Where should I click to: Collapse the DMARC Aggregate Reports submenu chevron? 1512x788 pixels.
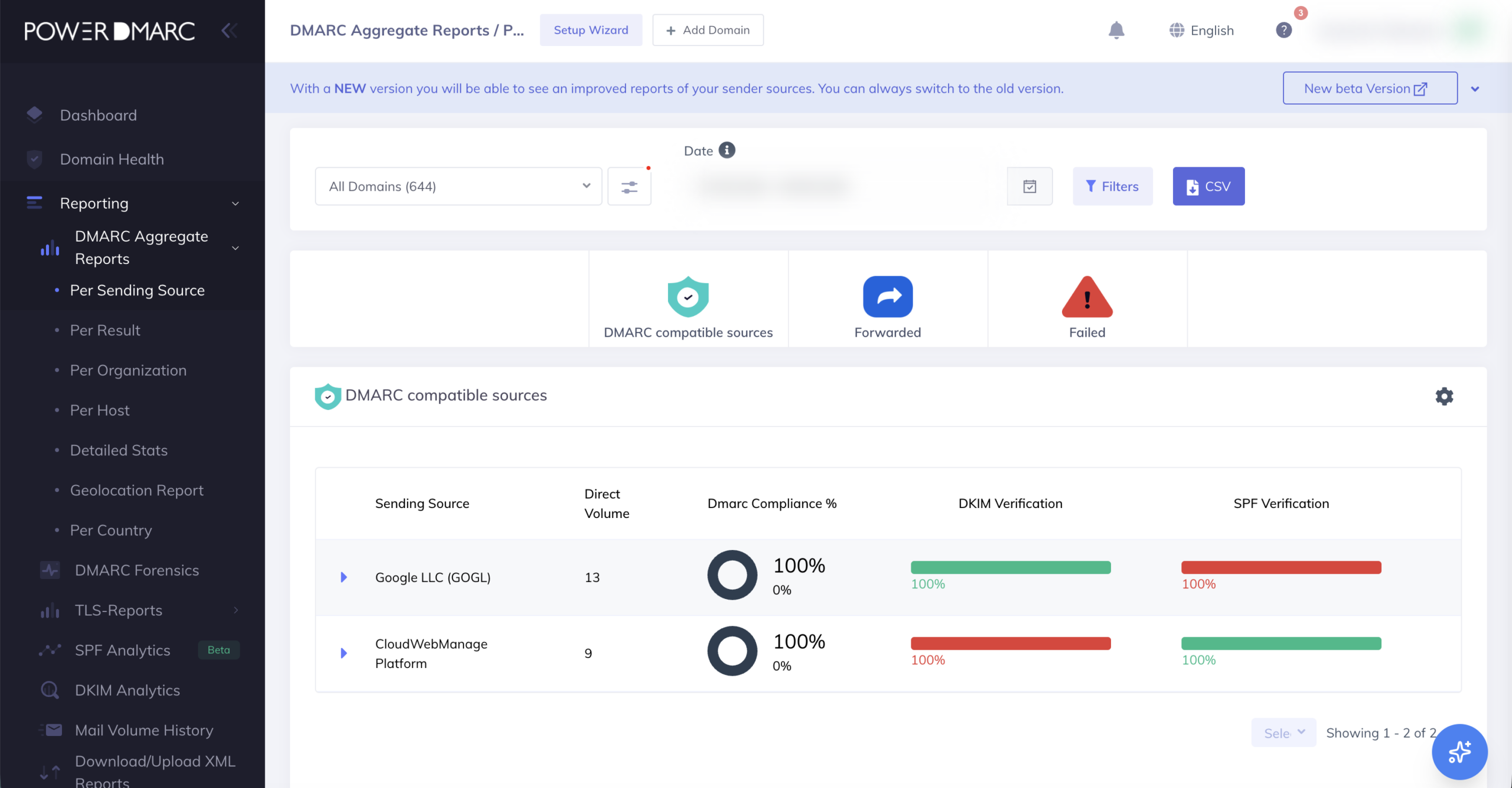tap(236, 248)
